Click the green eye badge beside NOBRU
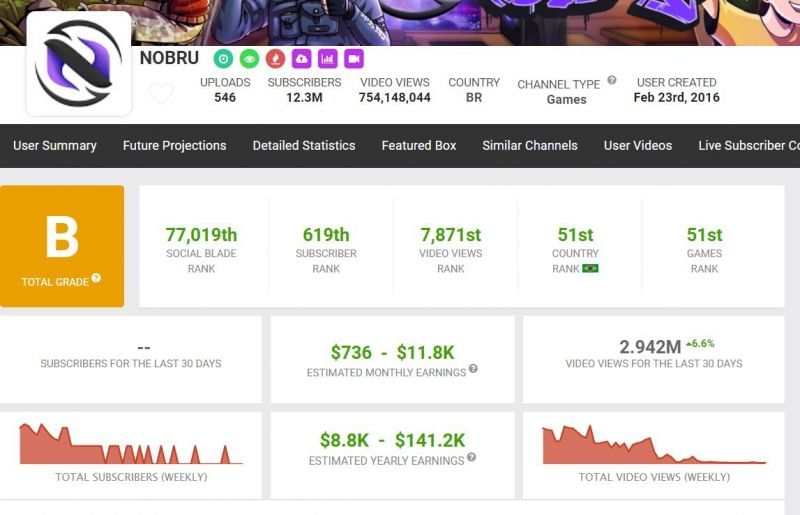The image size is (800, 515). point(249,59)
